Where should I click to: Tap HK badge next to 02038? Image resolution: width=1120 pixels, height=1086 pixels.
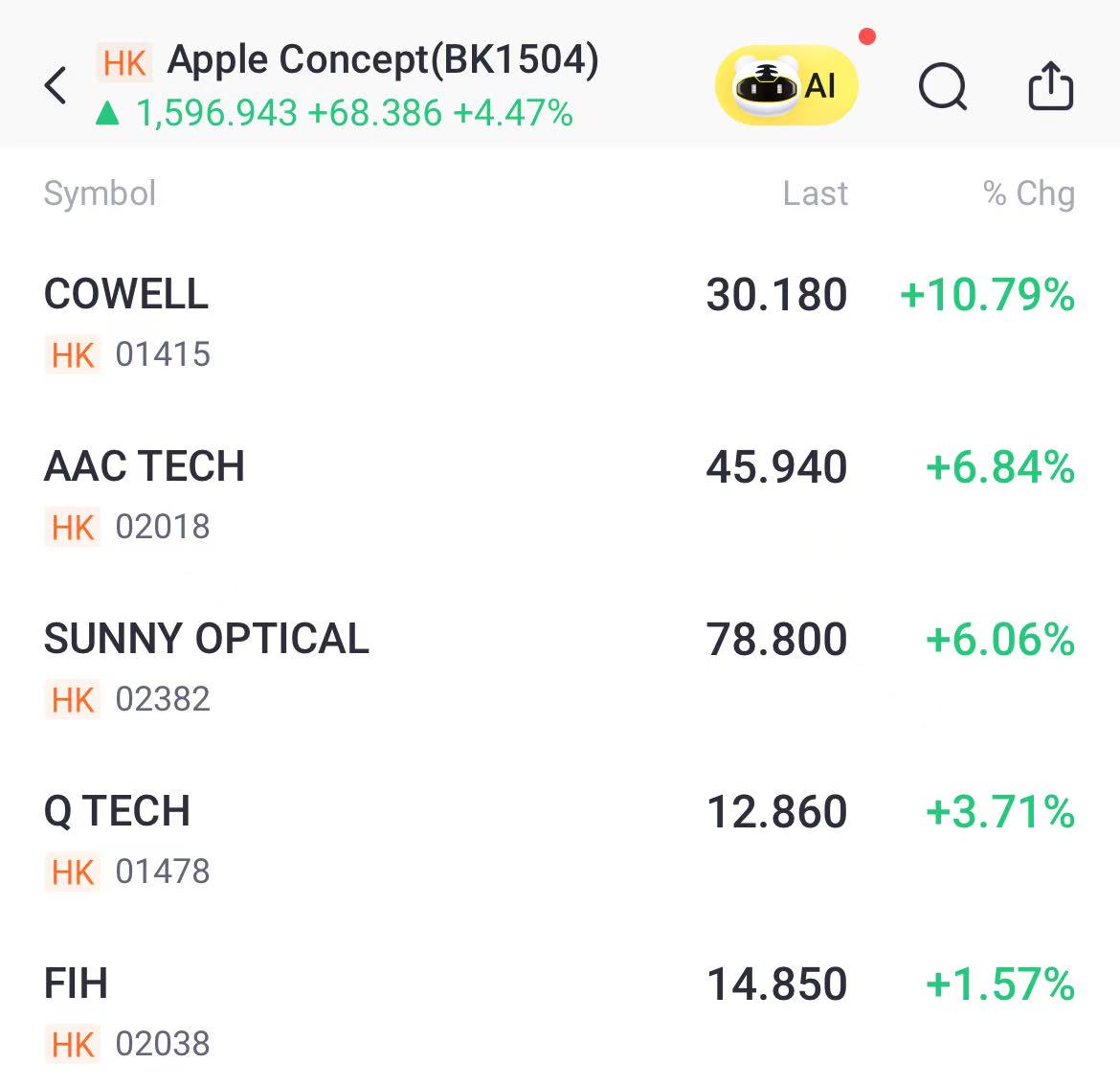pos(72,1044)
